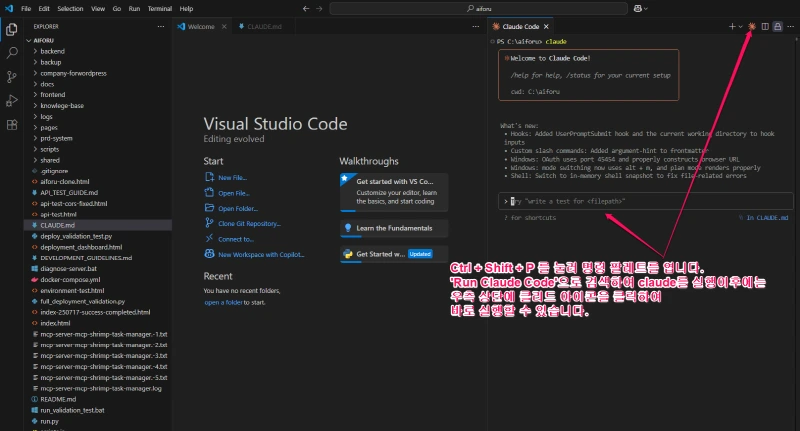Screen dimensions: 800x431
Task: Click the Connect to... link
Action: coord(236,239)
